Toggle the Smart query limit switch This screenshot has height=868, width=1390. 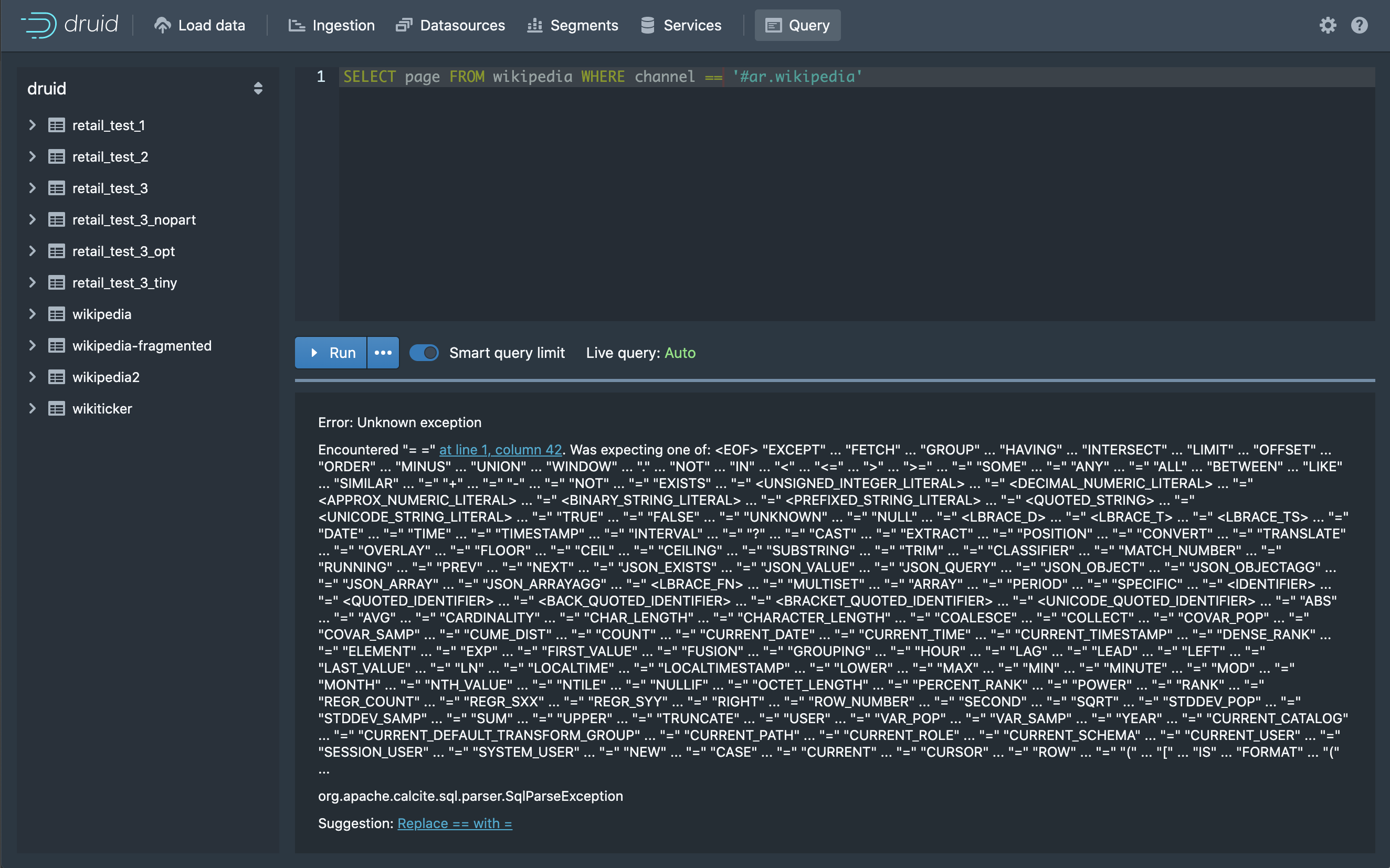424,353
